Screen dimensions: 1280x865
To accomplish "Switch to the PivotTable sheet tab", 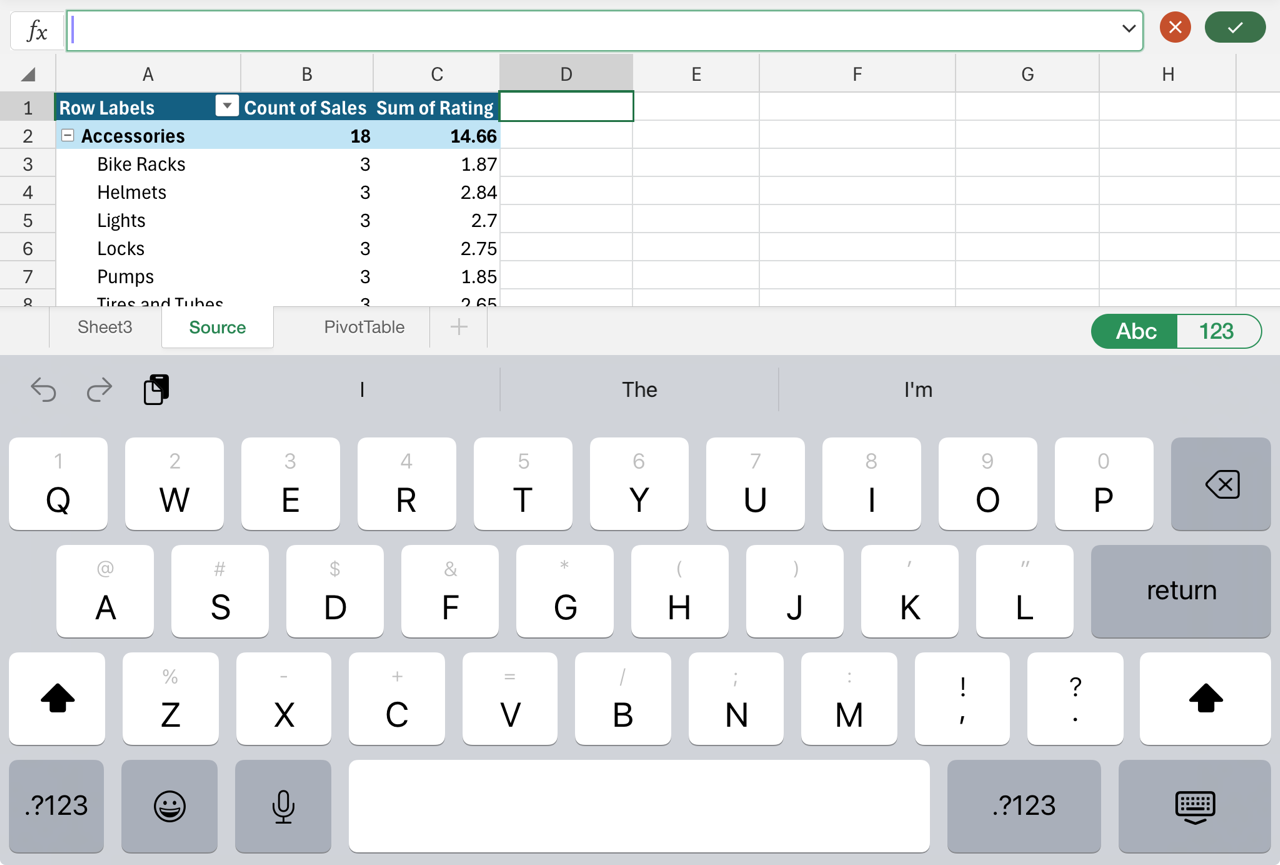I will point(364,327).
